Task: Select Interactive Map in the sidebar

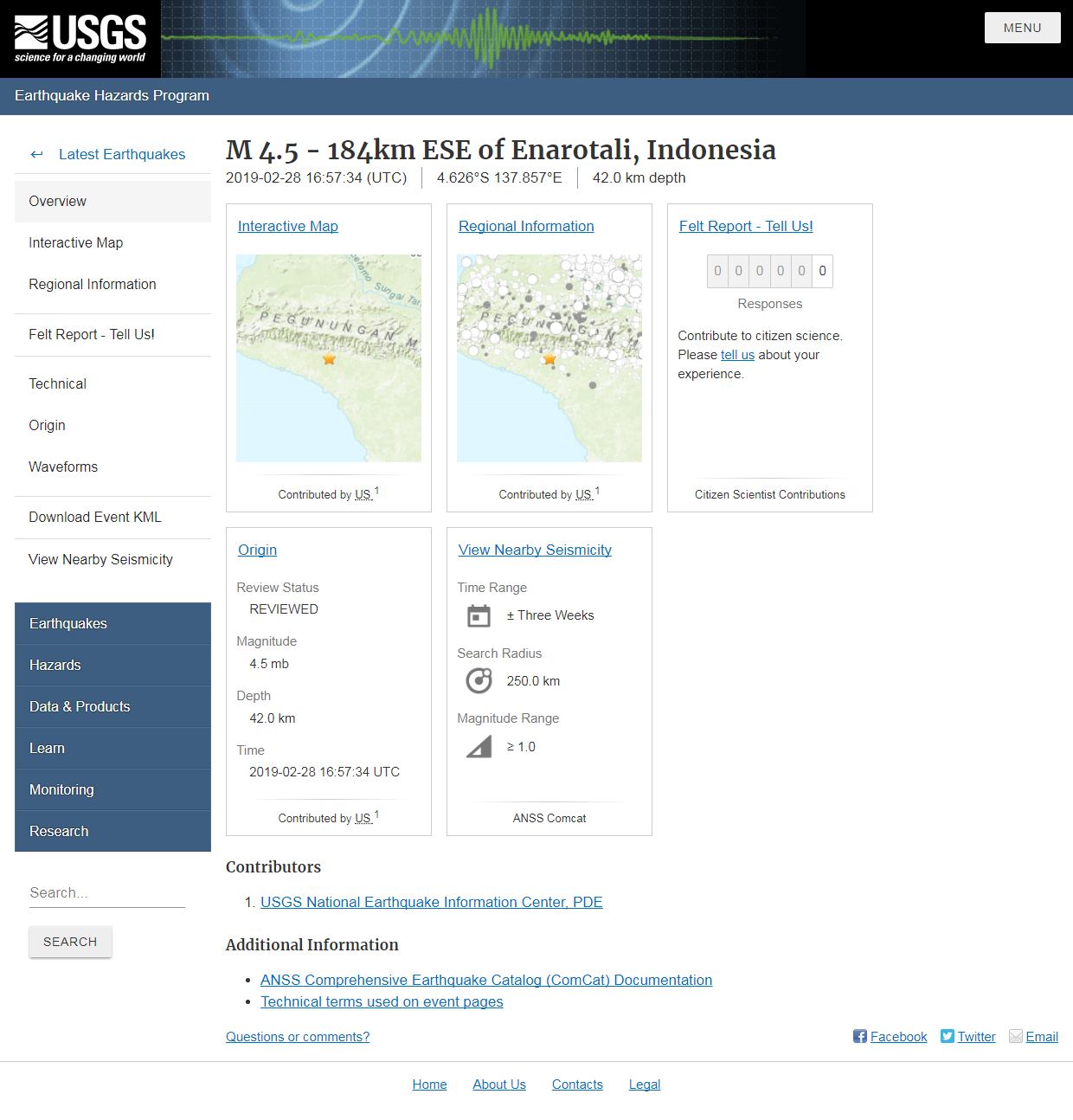Action: [112, 242]
